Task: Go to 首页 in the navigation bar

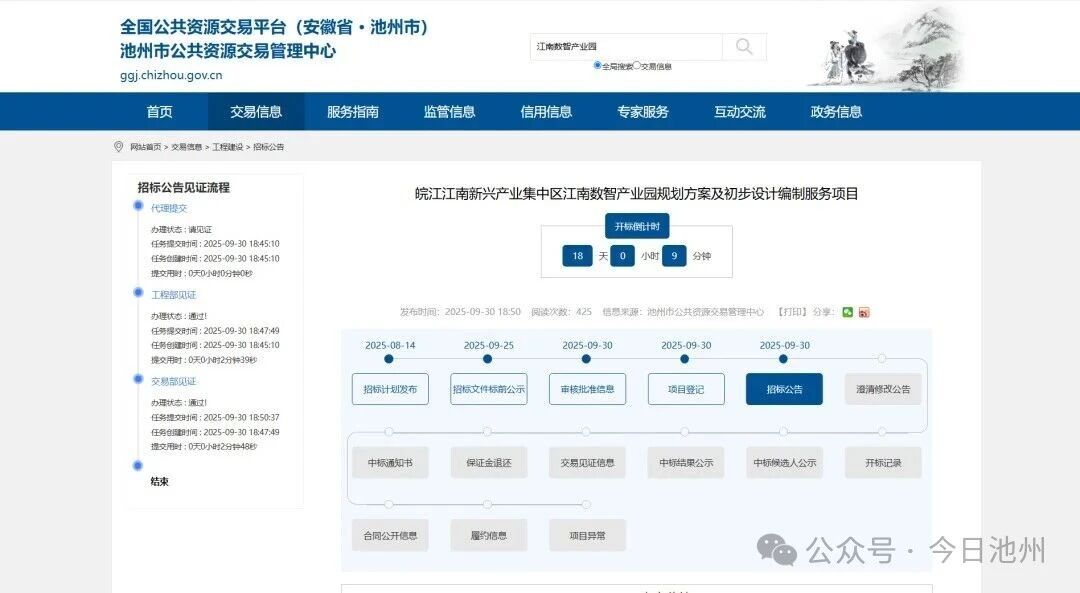Action: coord(159,112)
